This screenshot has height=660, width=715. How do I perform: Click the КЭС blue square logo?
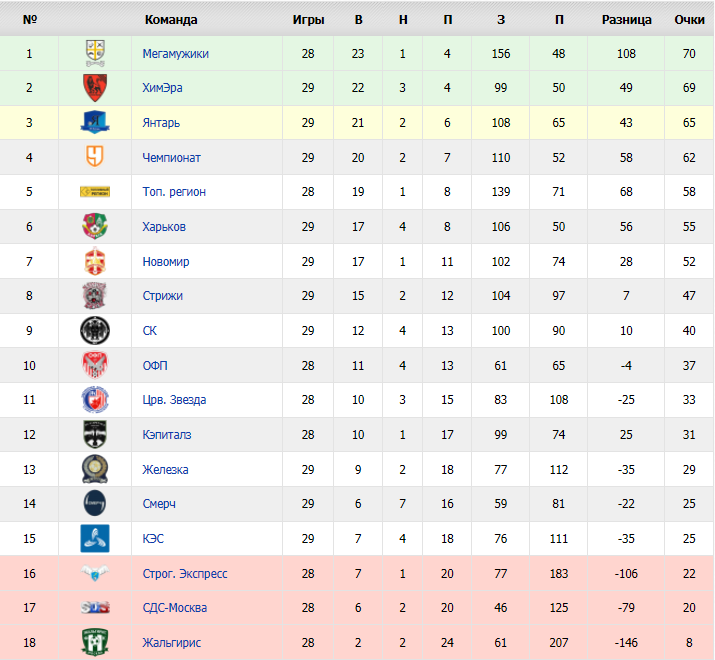[95, 538]
